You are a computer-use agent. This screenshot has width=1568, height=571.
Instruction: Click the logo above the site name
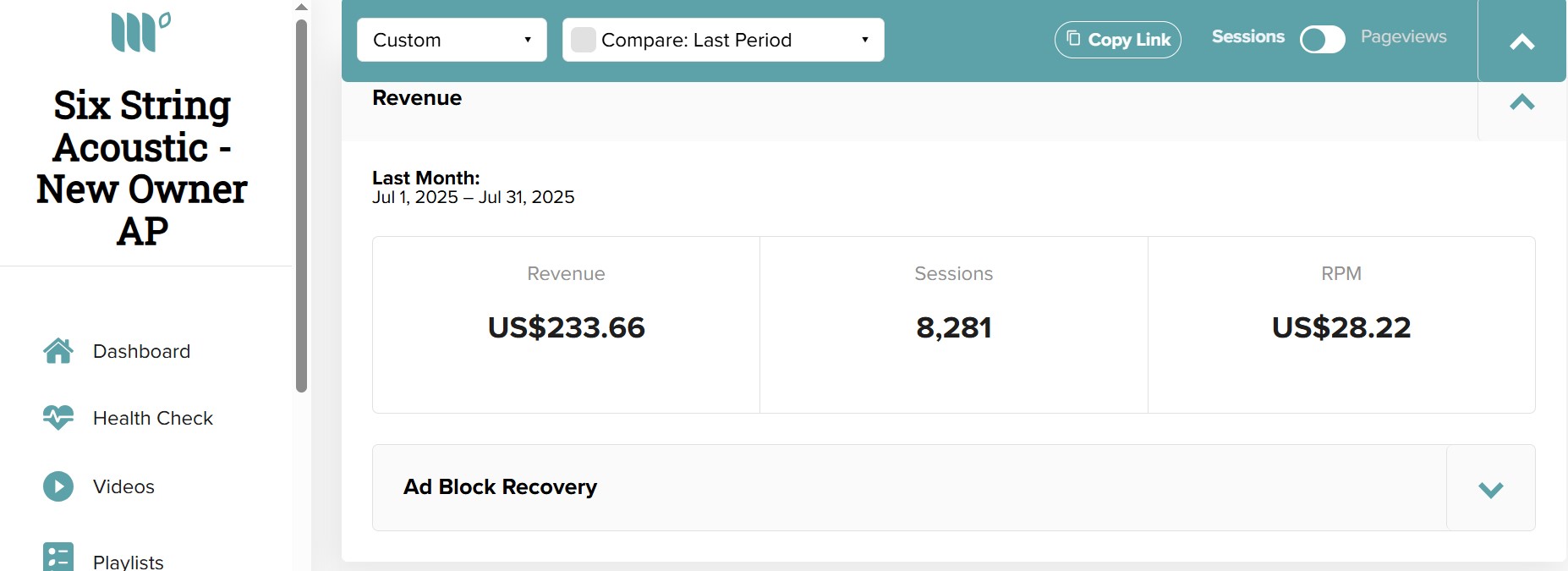pyautogui.click(x=141, y=32)
